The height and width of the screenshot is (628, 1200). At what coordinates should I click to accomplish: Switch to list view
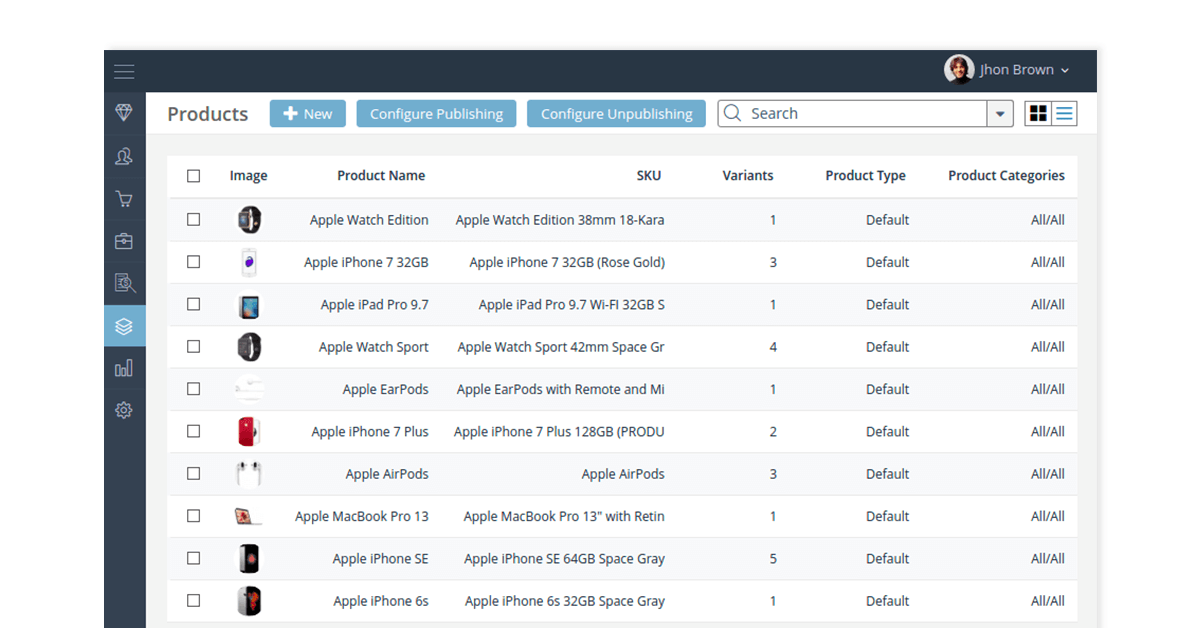coord(1064,114)
